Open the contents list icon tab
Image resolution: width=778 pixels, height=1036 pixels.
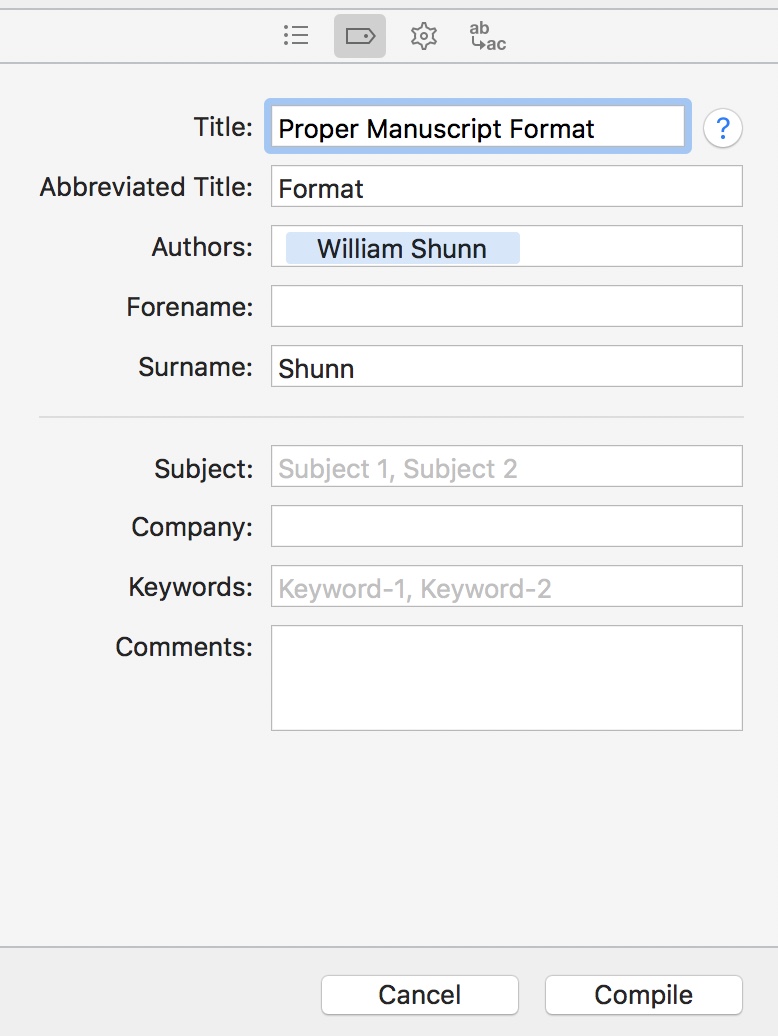pyautogui.click(x=296, y=35)
